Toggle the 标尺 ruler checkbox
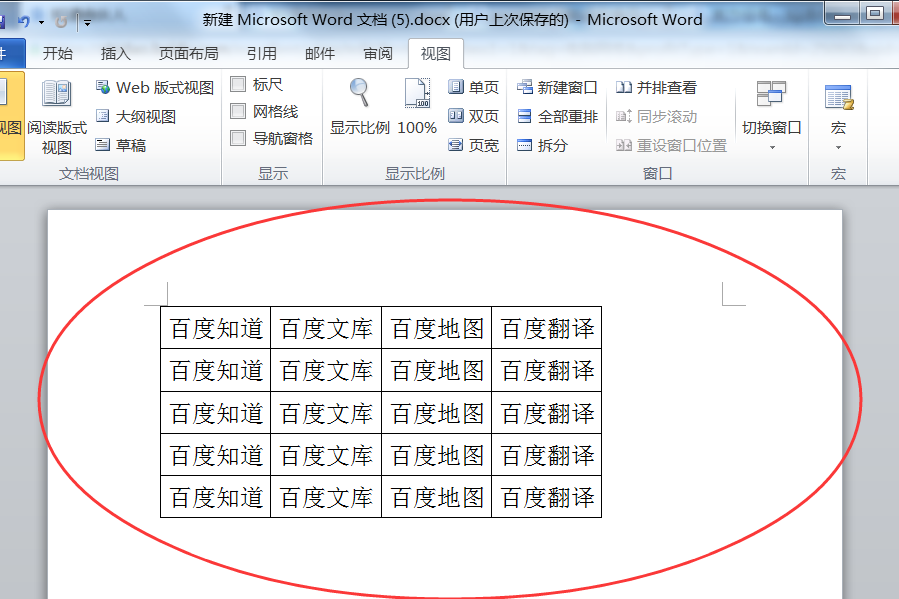Image resolution: width=899 pixels, height=599 pixels. click(x=238, y=84)
